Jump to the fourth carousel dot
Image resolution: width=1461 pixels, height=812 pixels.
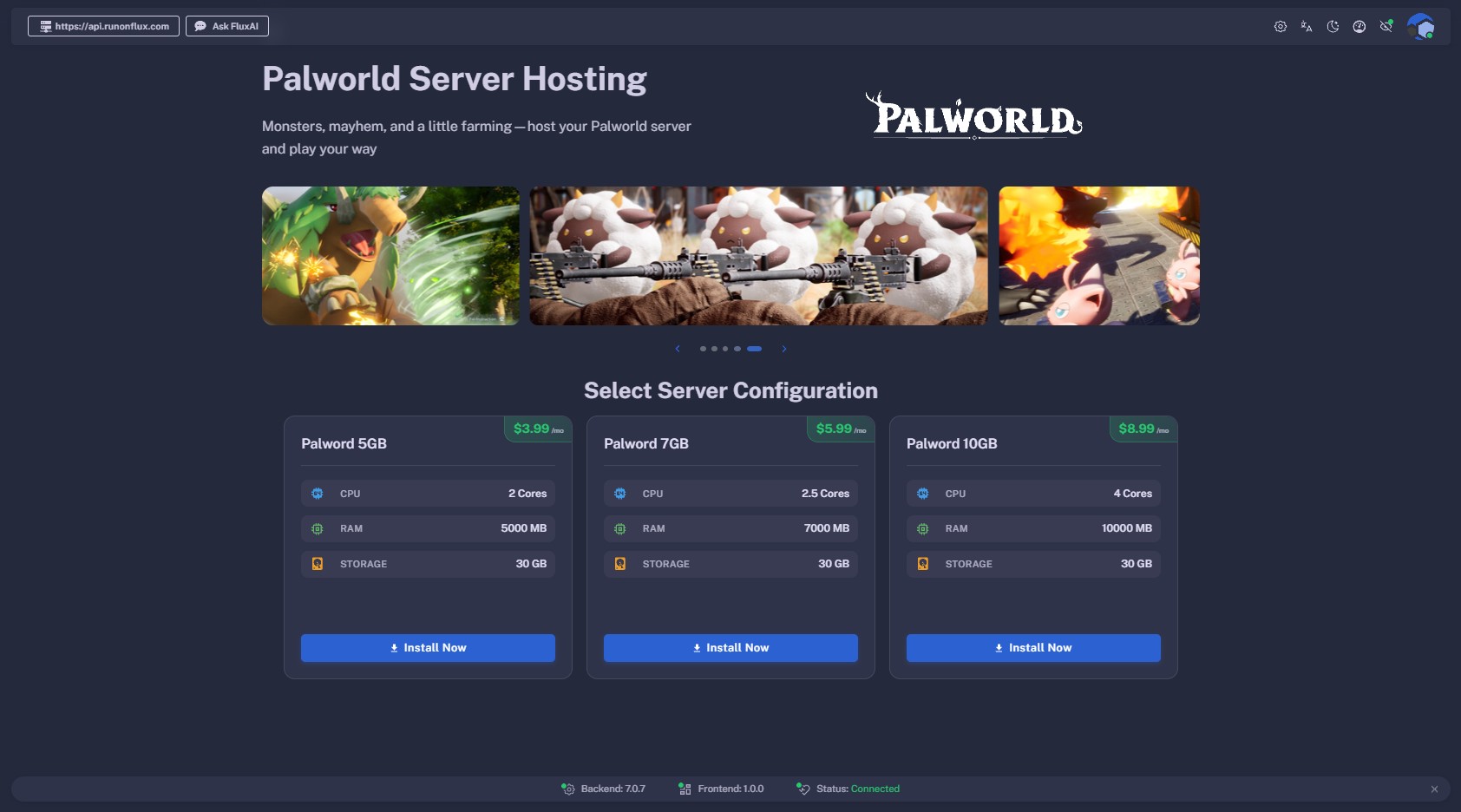point(737,349)
